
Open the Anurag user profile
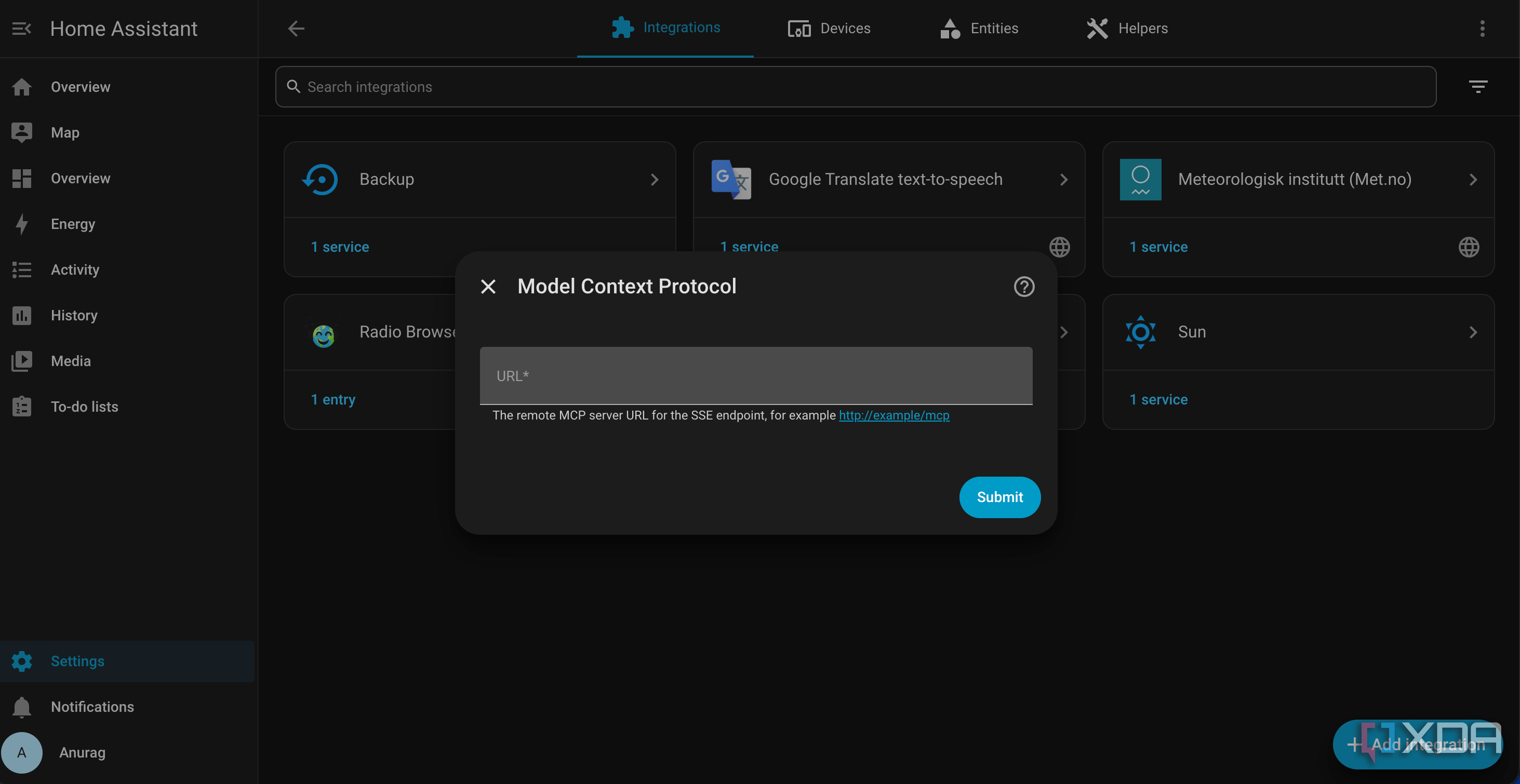point(127,753)
